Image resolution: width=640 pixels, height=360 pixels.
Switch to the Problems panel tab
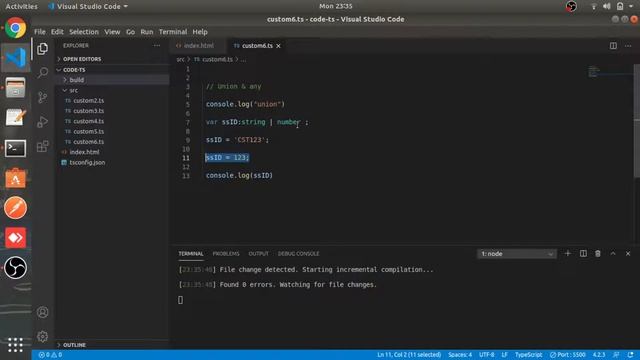pyautogui.click(x=226, y=254)
